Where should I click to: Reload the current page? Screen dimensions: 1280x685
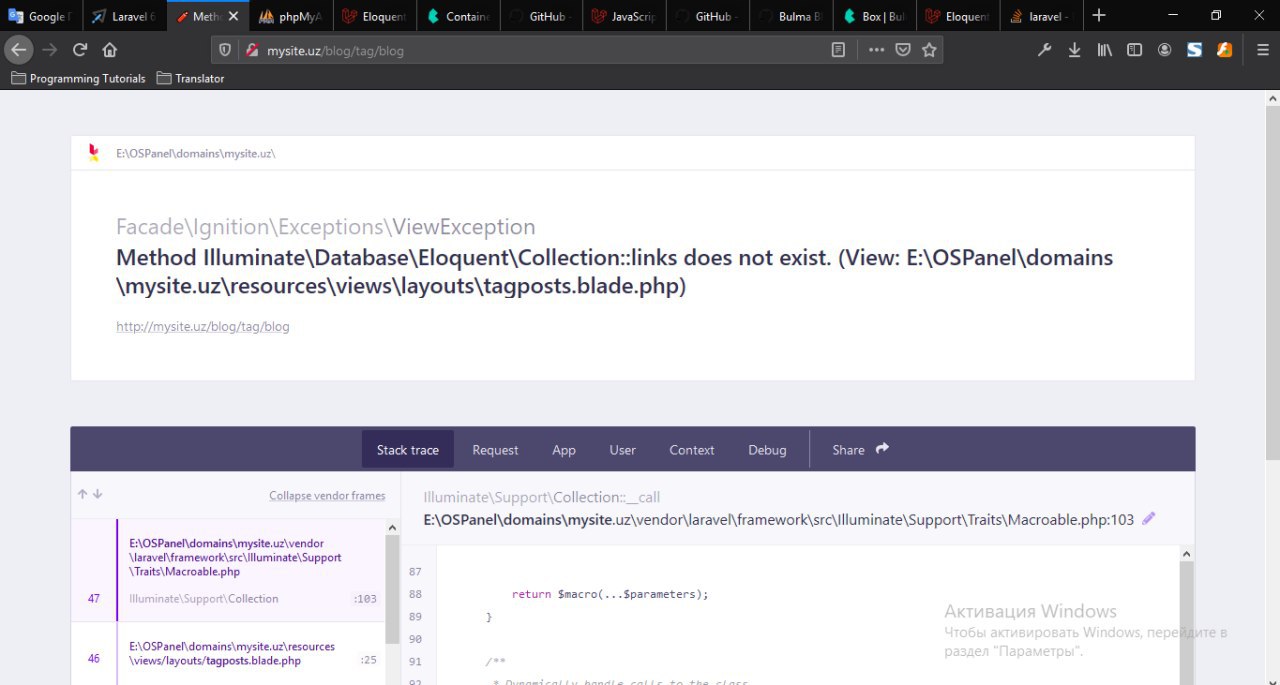click(x=80, y=50)
